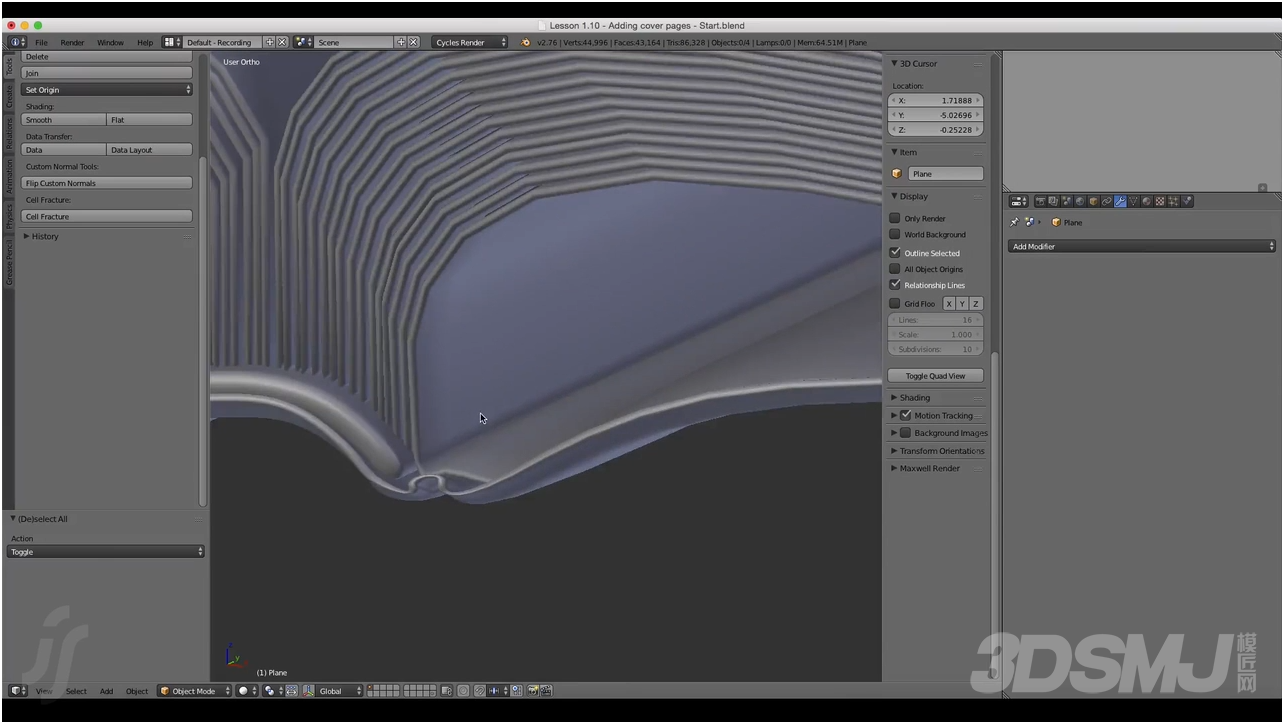Click the properties editor type selector icon
The height and width of the screenshot is (724, 1284).
pyautogui.click(x=1019, y=201)
